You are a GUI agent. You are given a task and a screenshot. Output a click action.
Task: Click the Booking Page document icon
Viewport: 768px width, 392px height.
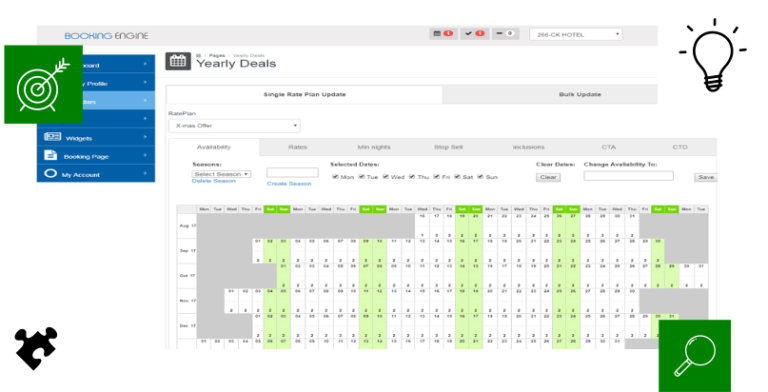point(50,155)
